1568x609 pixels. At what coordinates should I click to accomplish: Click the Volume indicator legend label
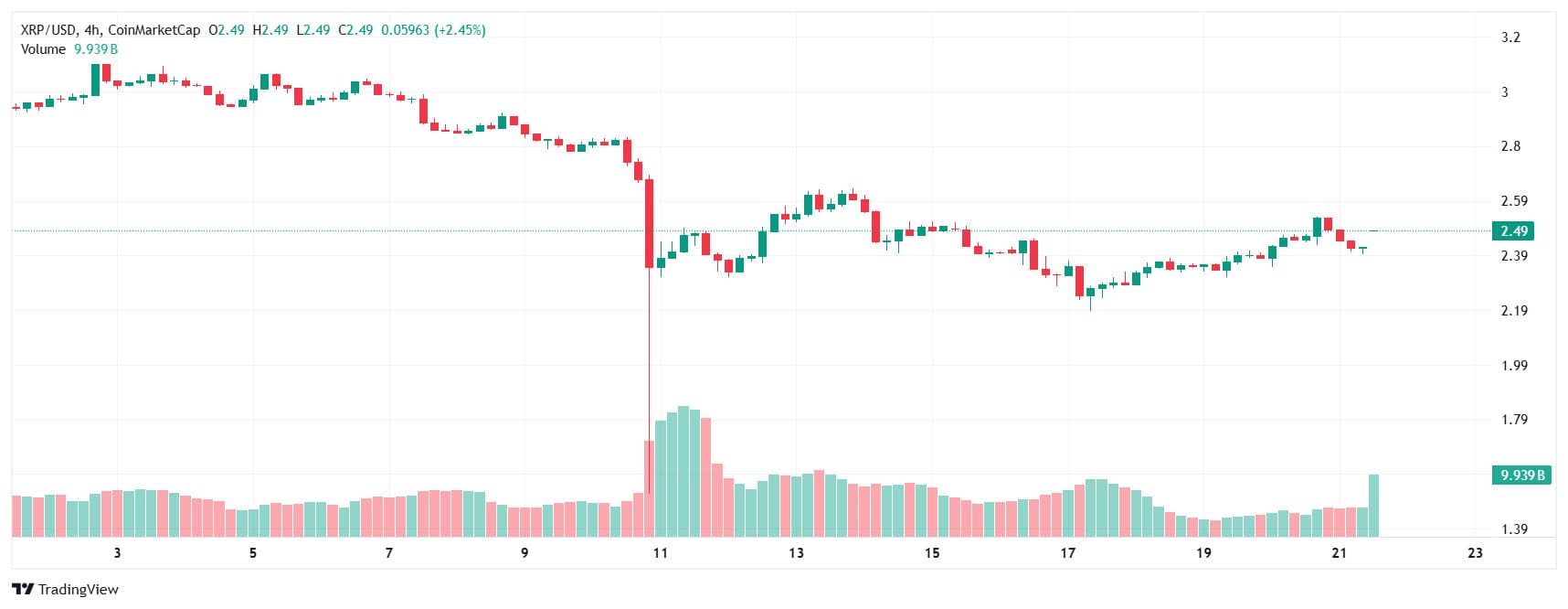tap(43, 49)
